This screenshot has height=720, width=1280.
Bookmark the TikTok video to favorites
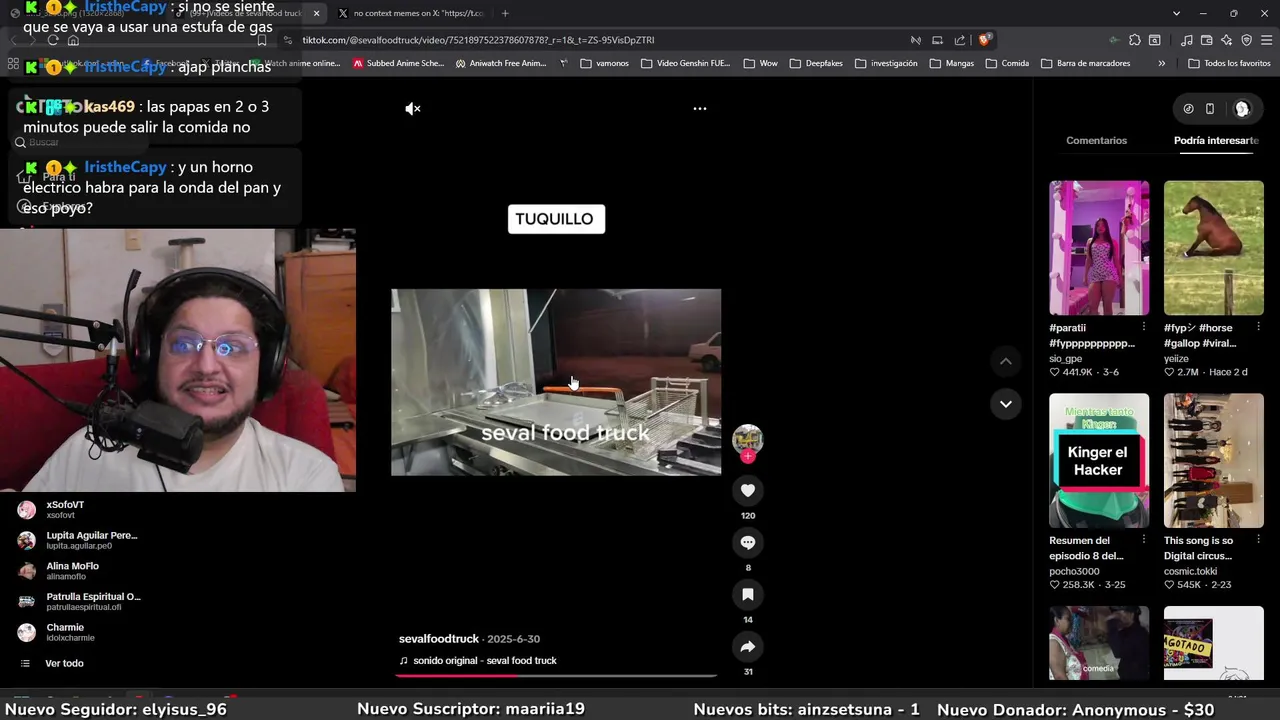747,594
